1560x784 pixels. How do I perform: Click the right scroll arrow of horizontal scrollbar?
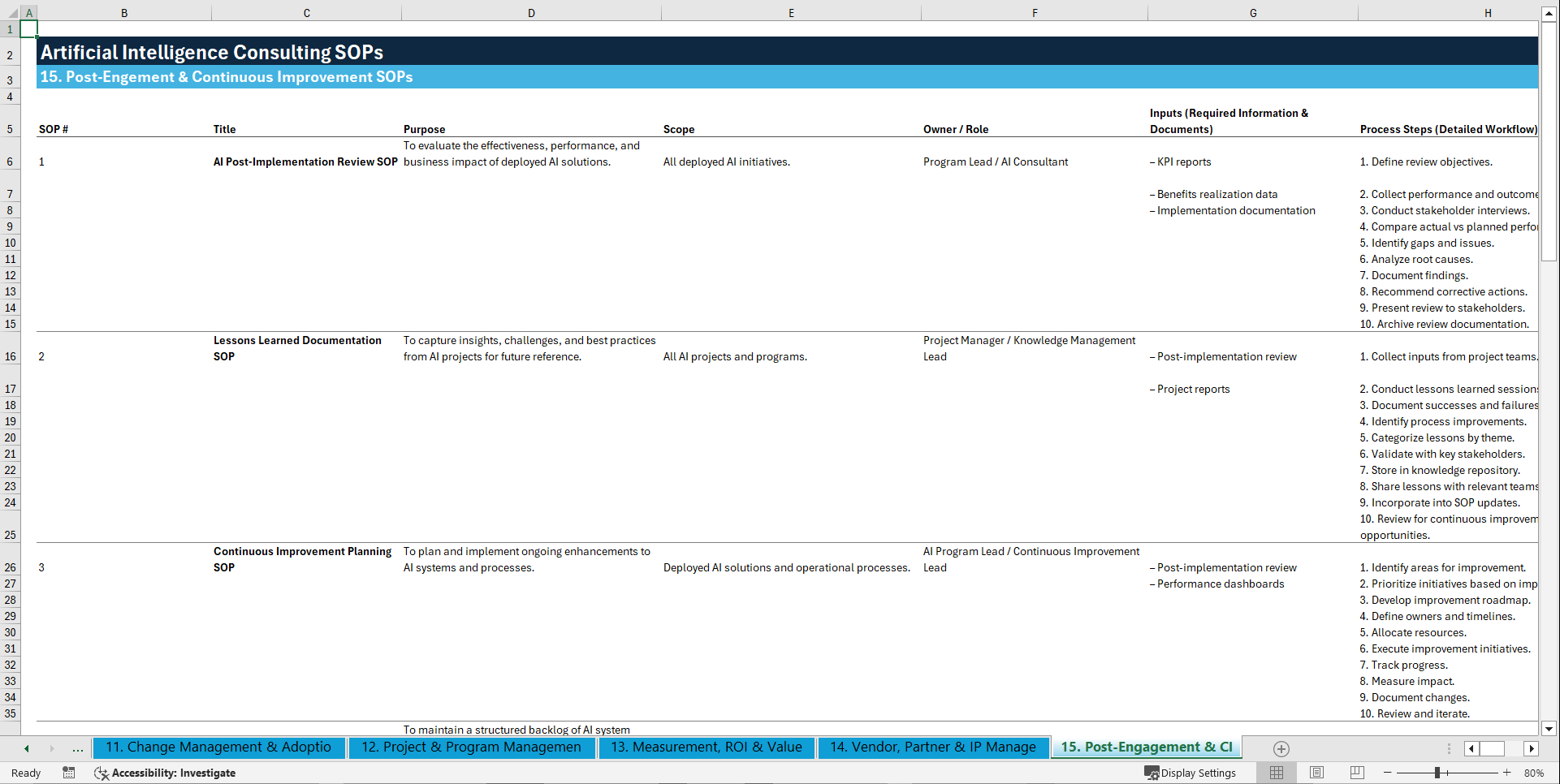pyautogui.click(x=1532, y=748)
